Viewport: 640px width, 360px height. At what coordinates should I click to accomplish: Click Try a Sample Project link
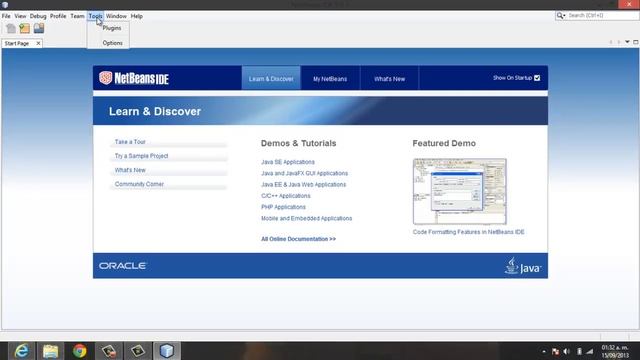click(x=141, y=156)
